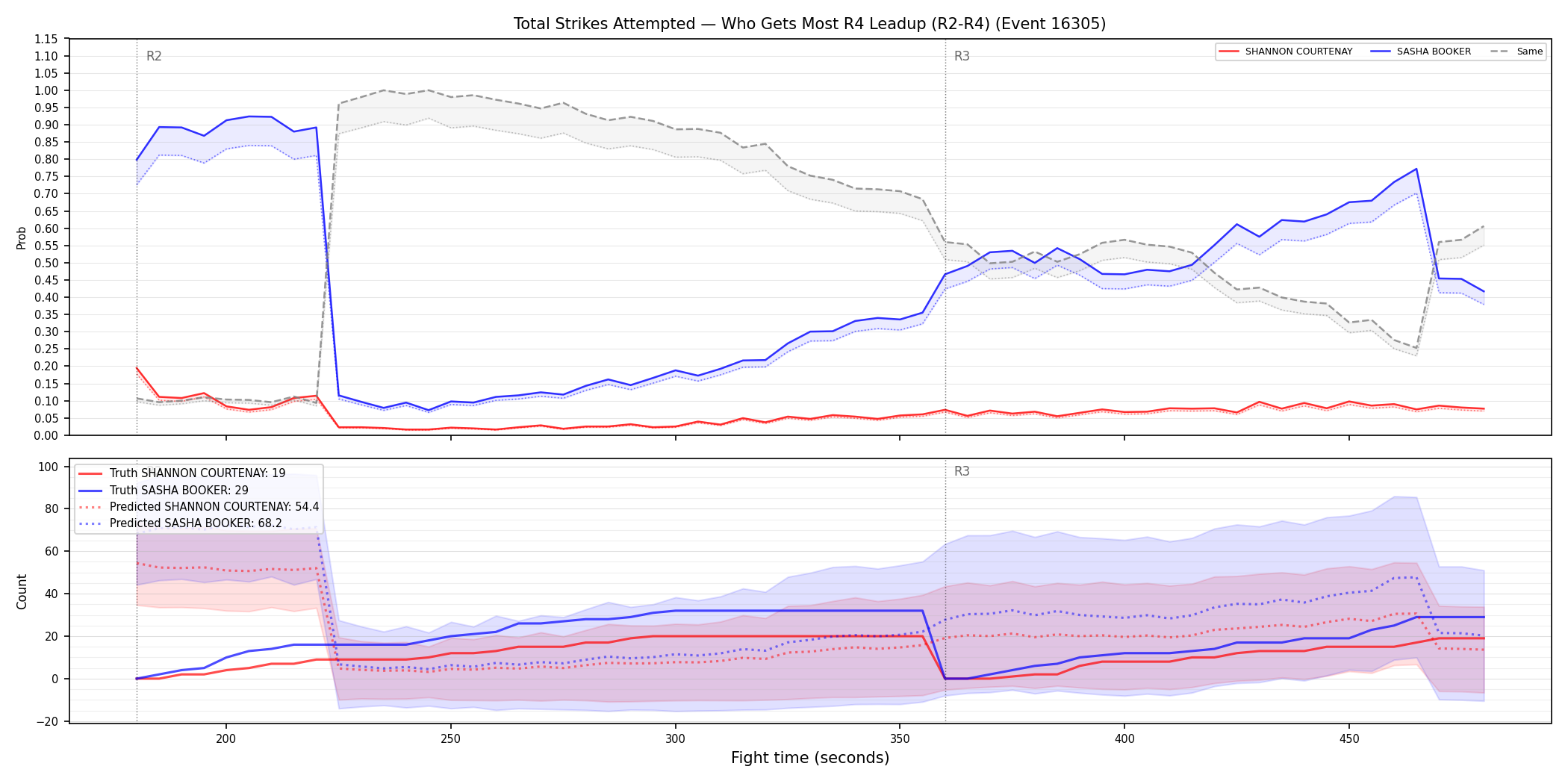Click the SHANNON COURTENAY legend entry in top chart
Image resolution: width=1568 pixels, height=784 pixels.
[1286, 52]
